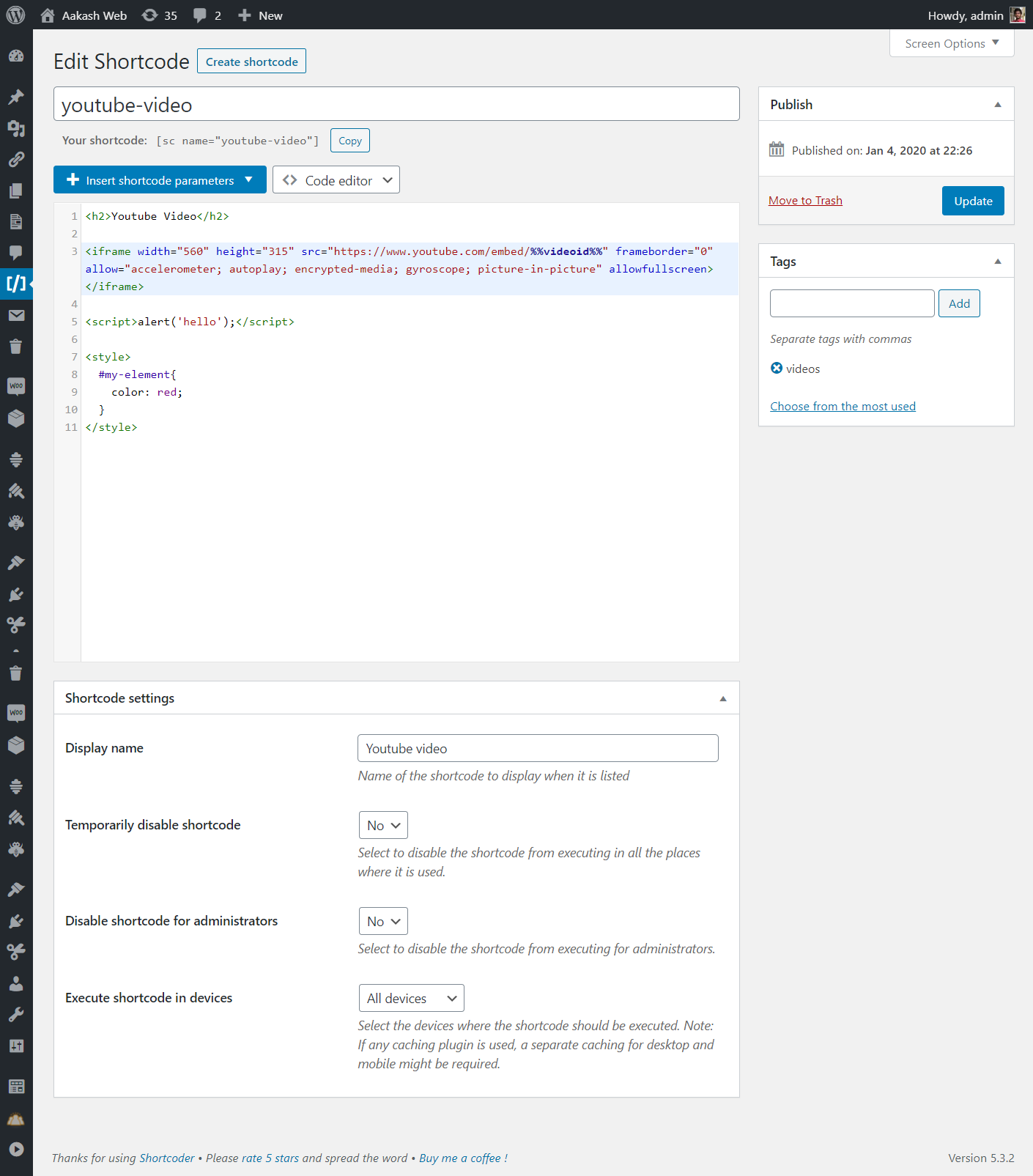This screenshot has width=1033, height=1176.
Task: Open Posts via the pushpin icon
Action: (x=16, y=97)
